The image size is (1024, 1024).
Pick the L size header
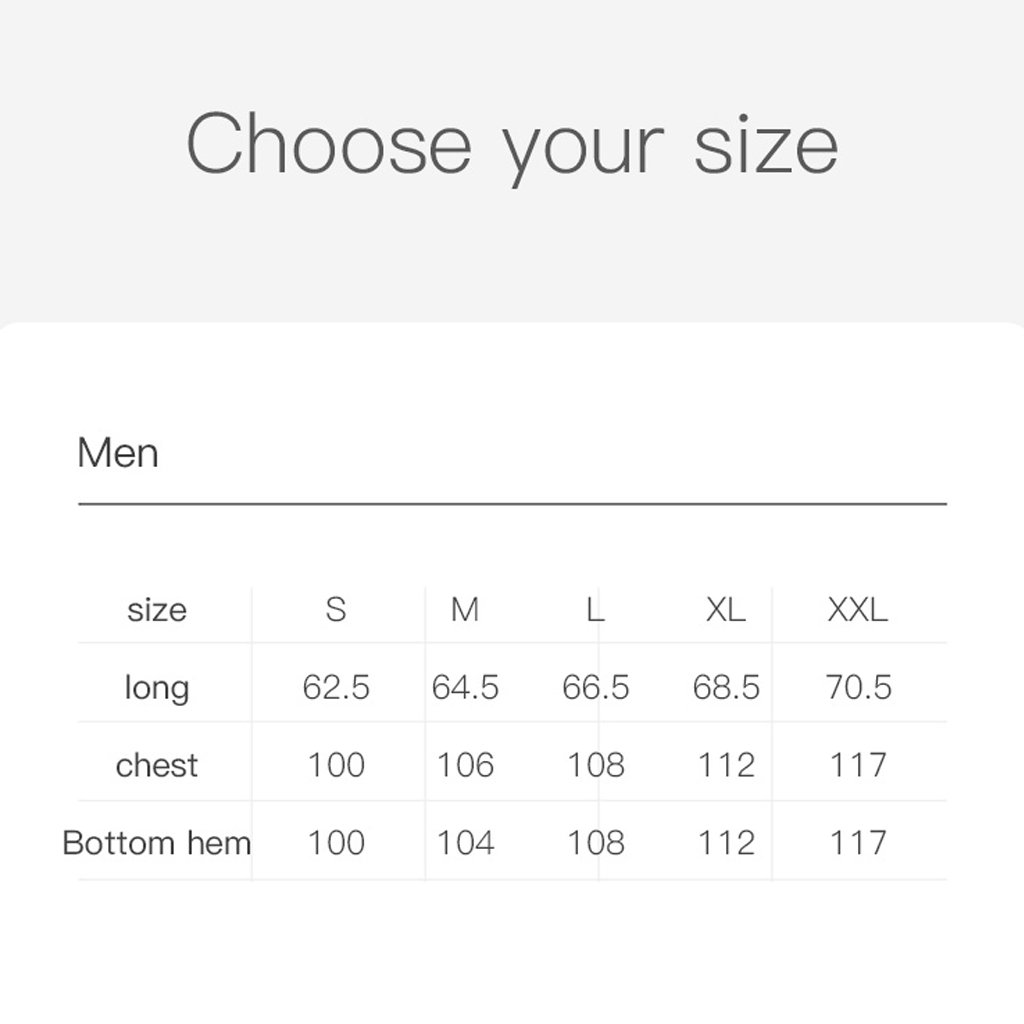(595, 609)
